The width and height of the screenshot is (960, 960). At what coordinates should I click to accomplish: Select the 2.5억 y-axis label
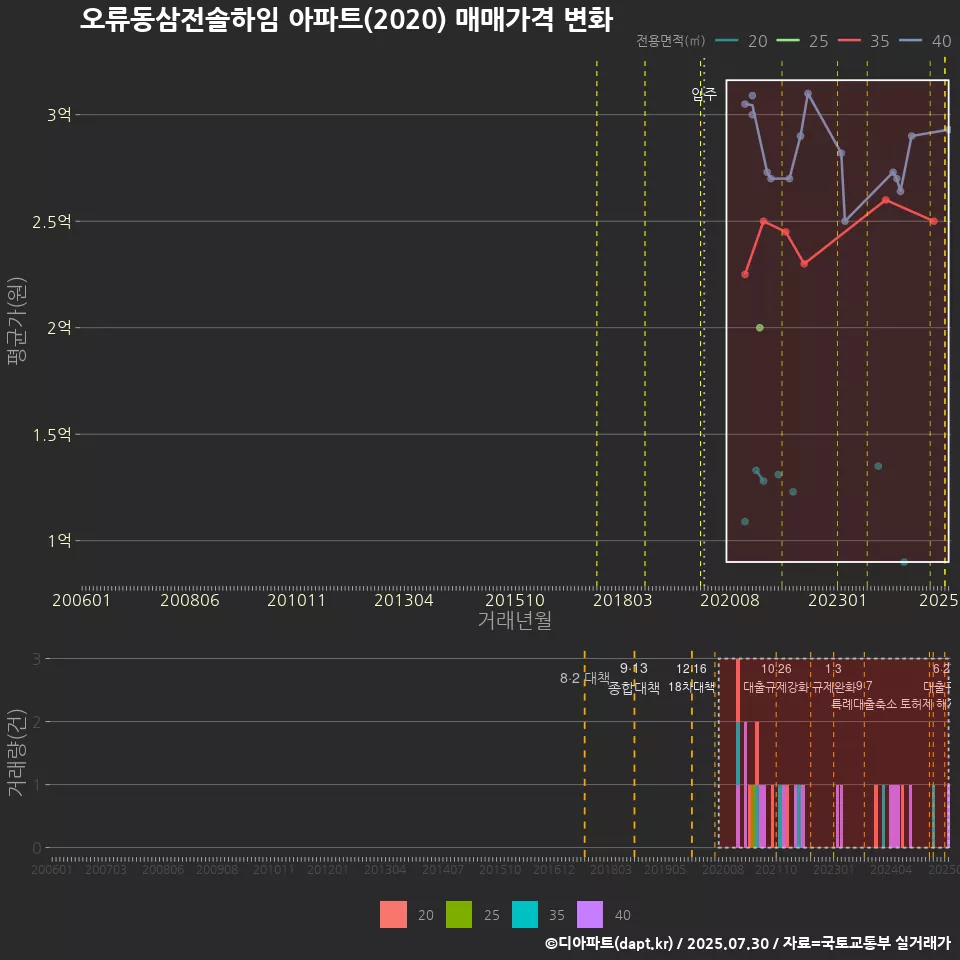pos(52,222)
